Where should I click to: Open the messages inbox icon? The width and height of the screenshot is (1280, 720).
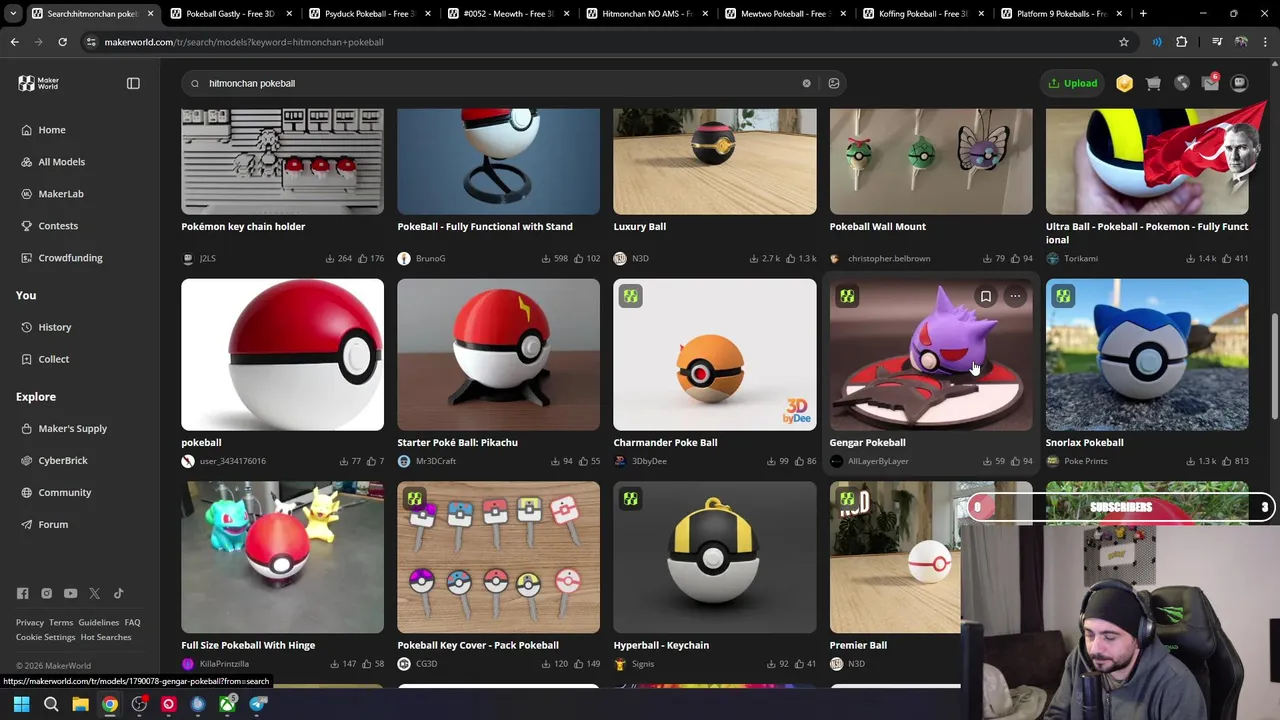[x=1211, y=83]
